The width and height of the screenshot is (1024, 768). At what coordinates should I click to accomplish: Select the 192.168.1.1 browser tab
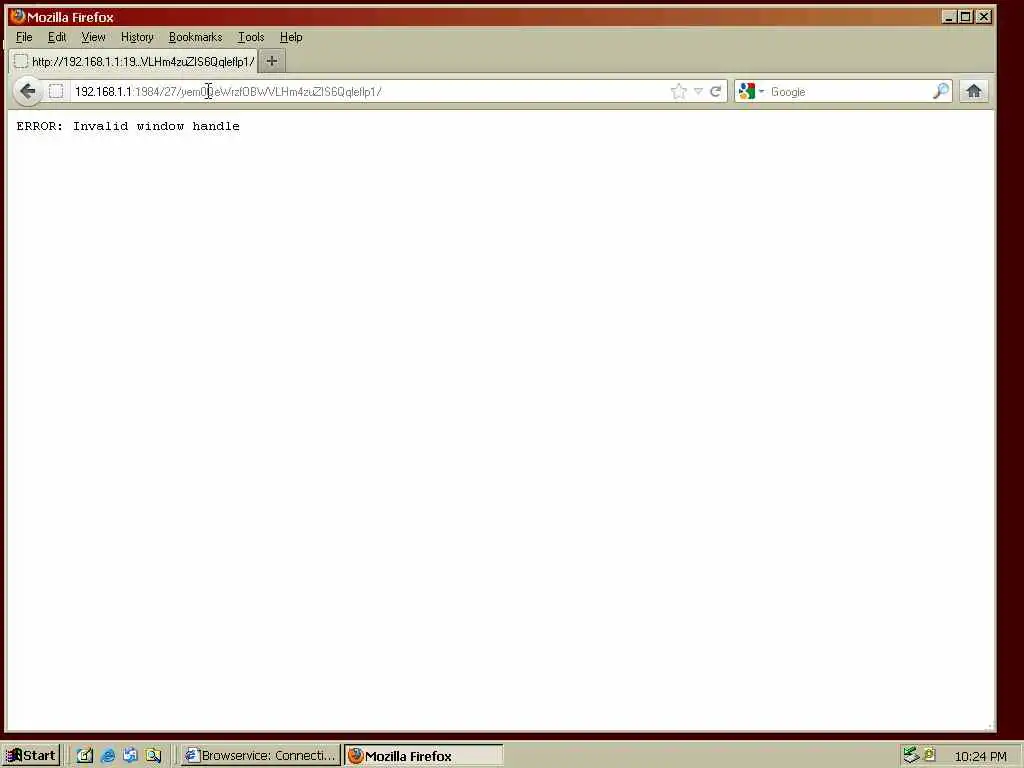134,61
